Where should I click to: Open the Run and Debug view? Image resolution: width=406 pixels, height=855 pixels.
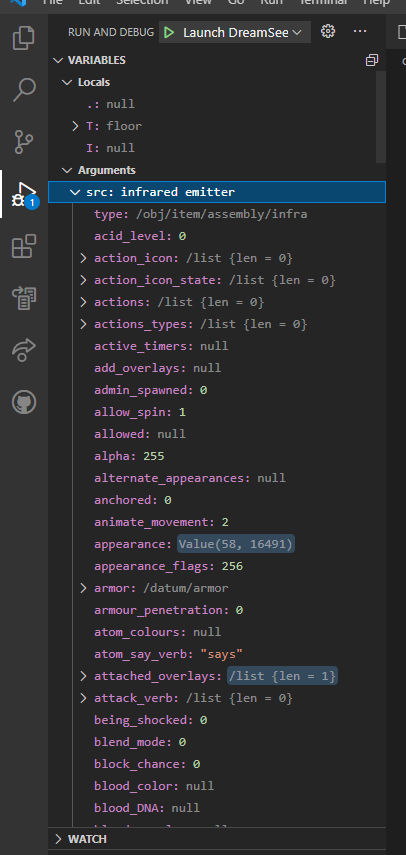pos(24,194)
